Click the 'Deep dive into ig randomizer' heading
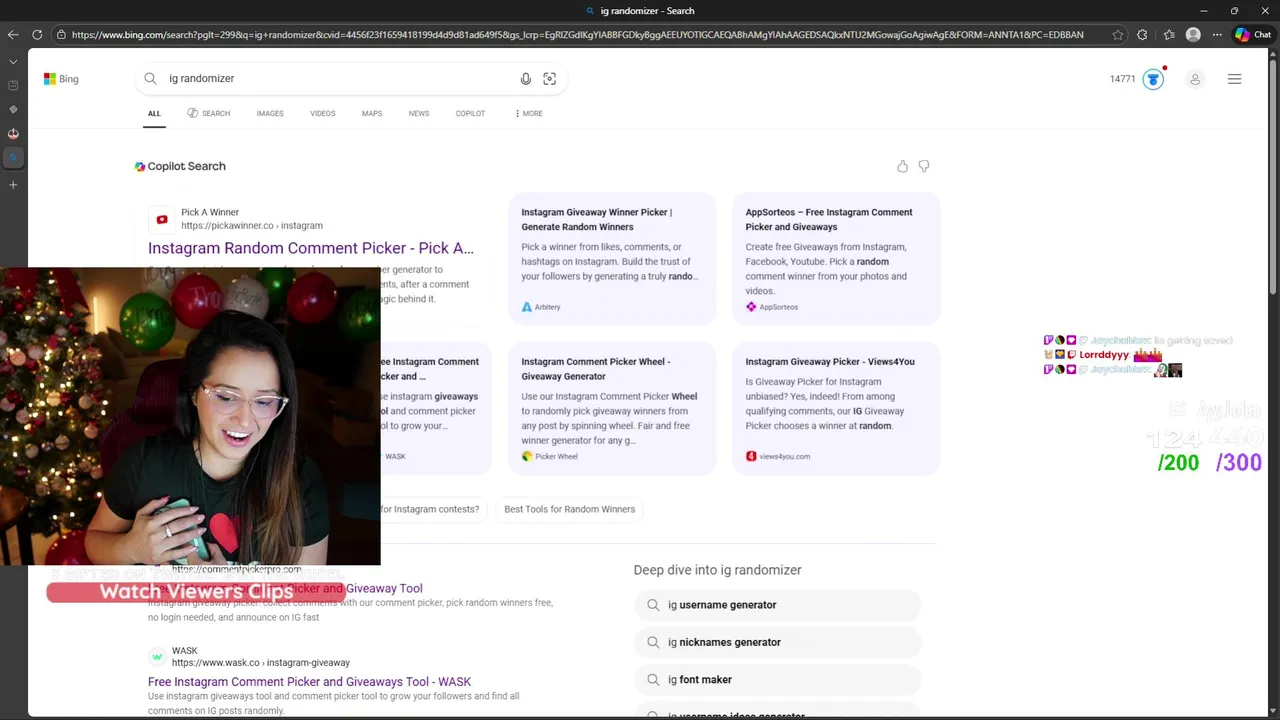Image resolution: width=1280 pixels, height=720 pixels. pos(717,570)
